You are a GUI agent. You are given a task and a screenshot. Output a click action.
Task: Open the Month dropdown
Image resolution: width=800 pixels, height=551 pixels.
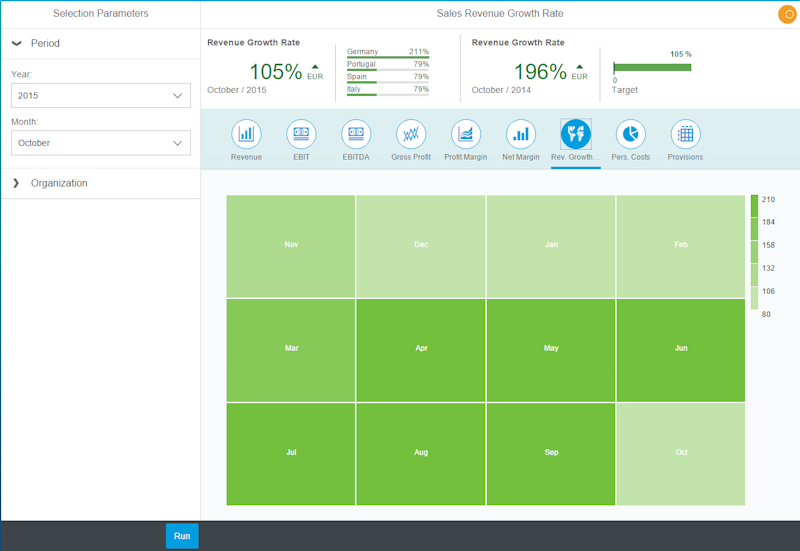tap(100, 143)
